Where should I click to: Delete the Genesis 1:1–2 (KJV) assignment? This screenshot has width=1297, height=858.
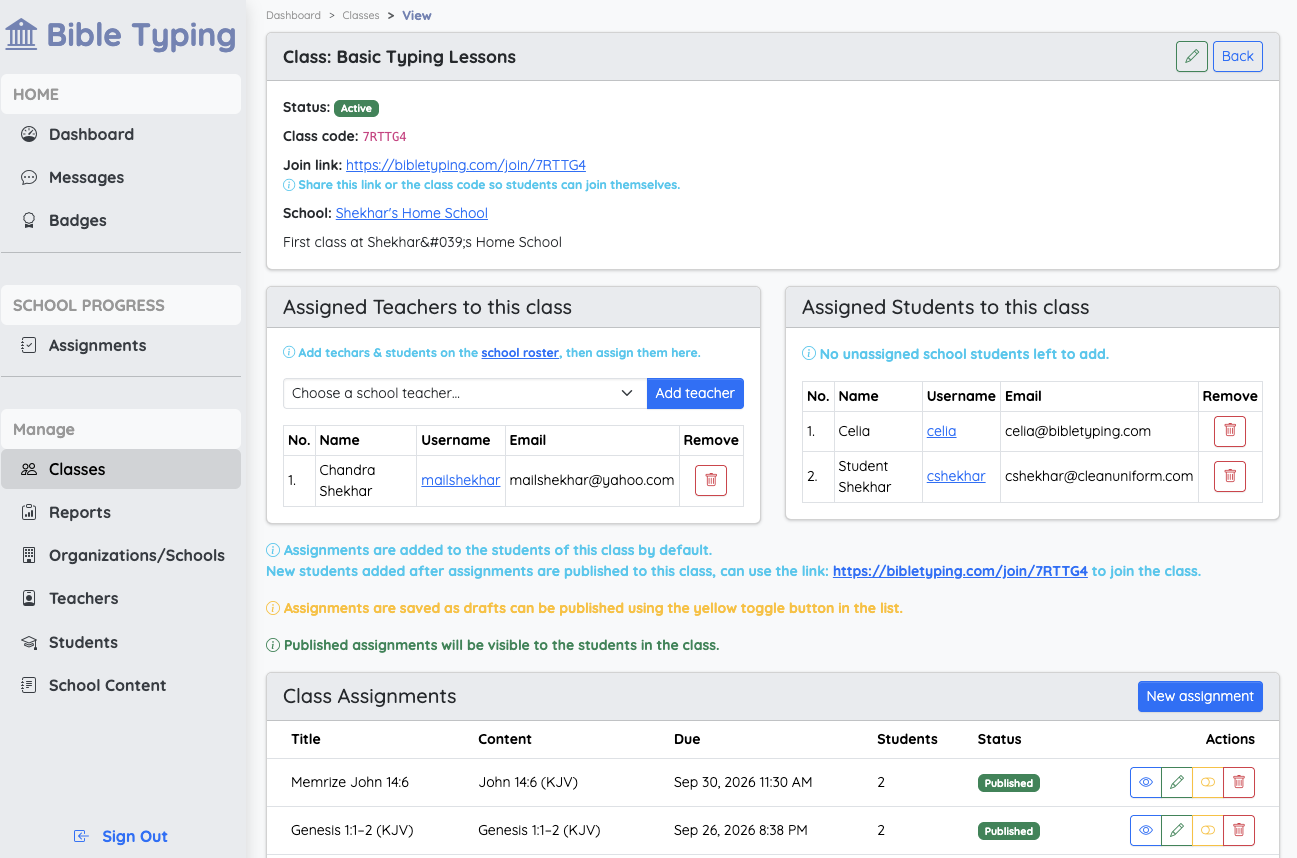[x=1239, y=830]
